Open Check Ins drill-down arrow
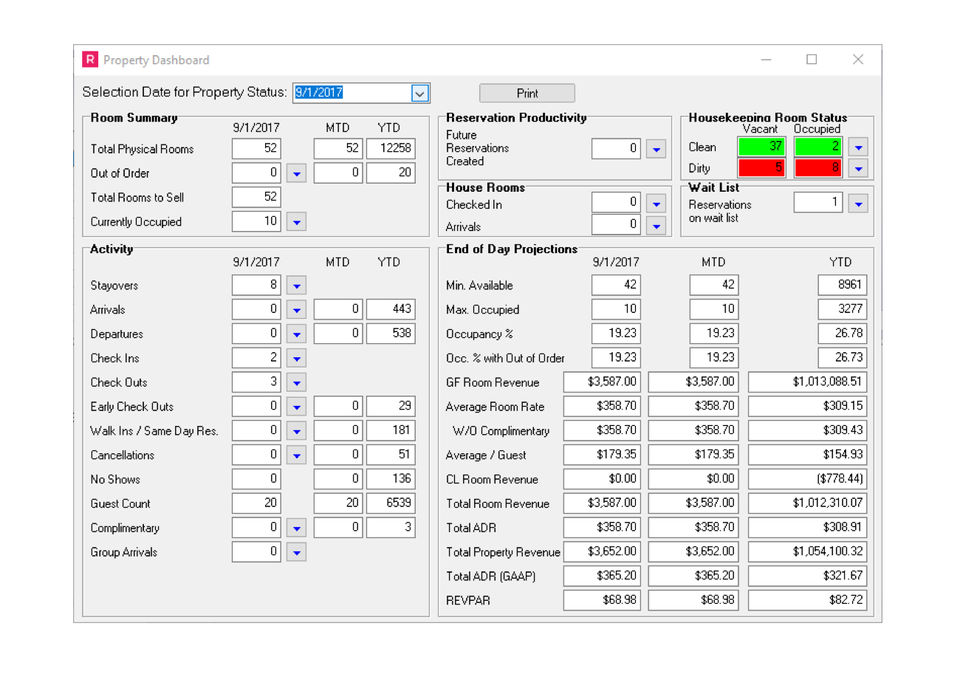This screenshot has height=676, width=960. (296, 358)
